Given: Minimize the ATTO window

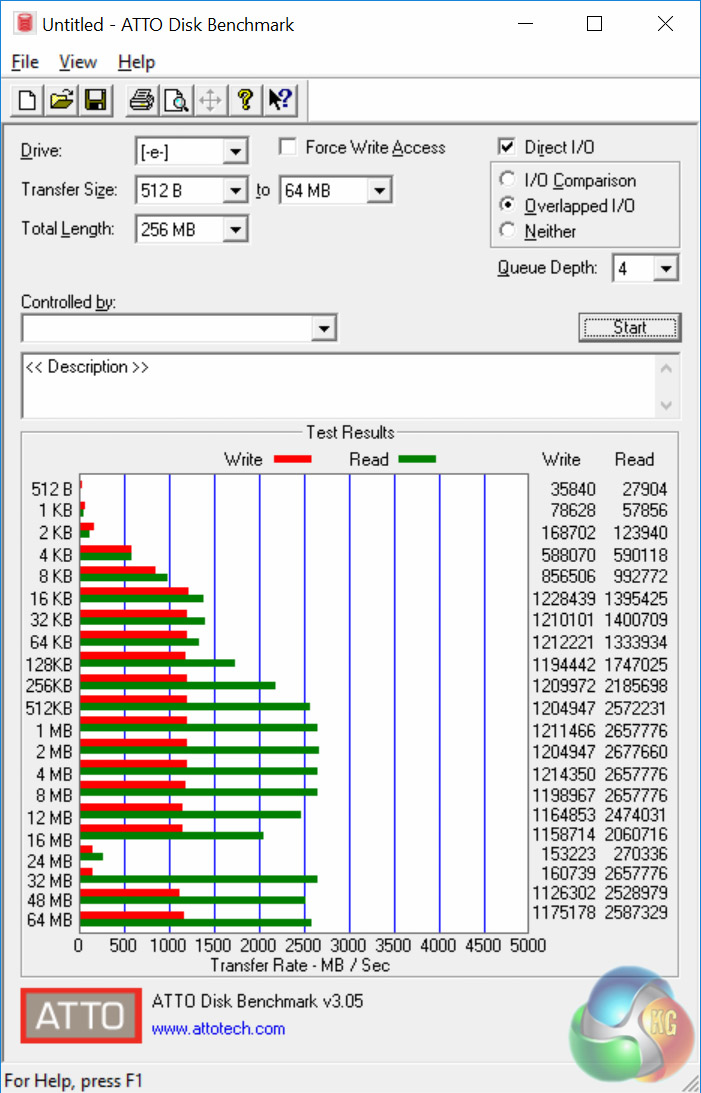Looking at the screenshot, I should [525, 24].
